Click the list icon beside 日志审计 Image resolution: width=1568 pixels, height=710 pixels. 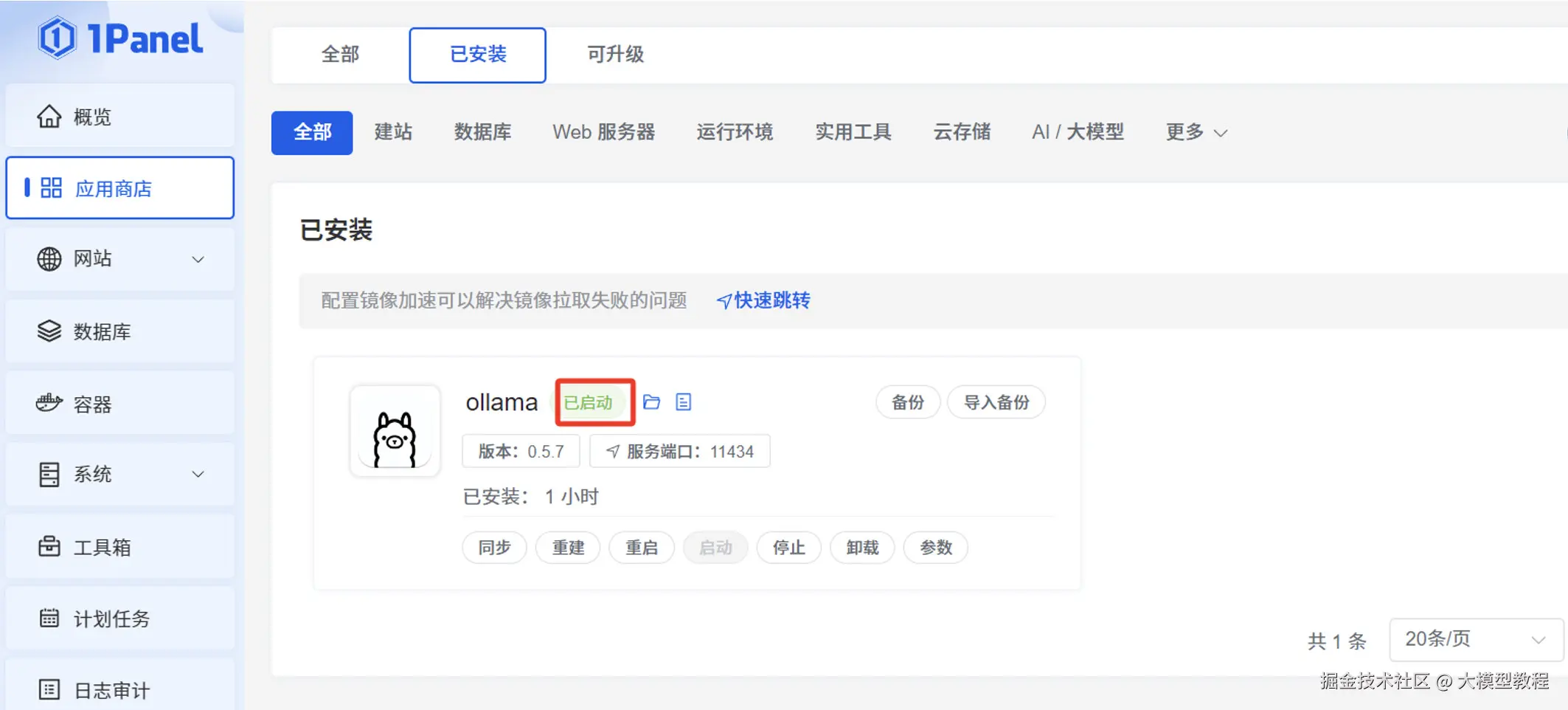(x=49, y=690)
